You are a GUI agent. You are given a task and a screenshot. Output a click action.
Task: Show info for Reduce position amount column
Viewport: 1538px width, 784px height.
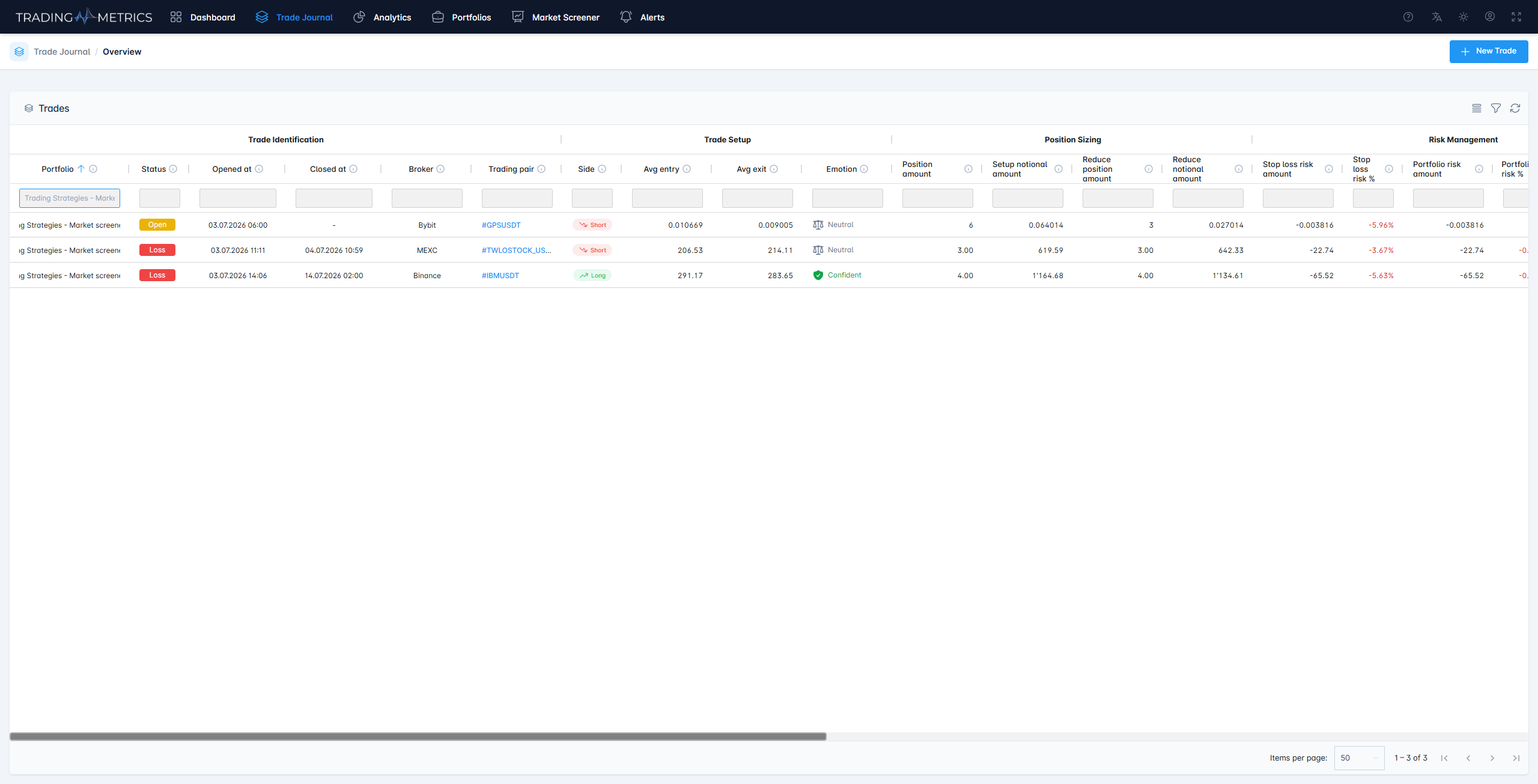click(x=1149, y=169)
